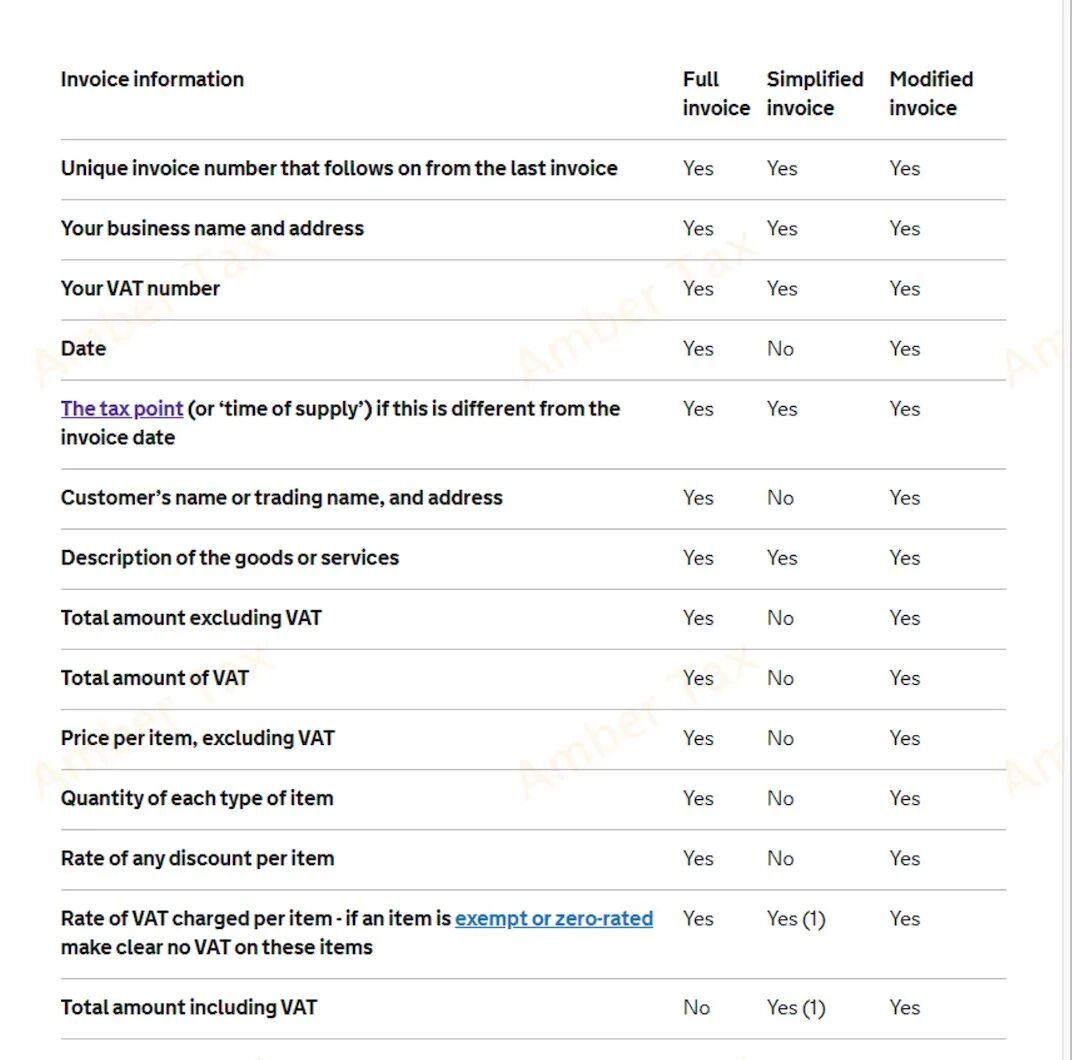Image resolution: width=1072 pixels, height=1060 pixels.
Task: Click 'Customer's name or trading name' row label
Action: (x=281, y=497)
